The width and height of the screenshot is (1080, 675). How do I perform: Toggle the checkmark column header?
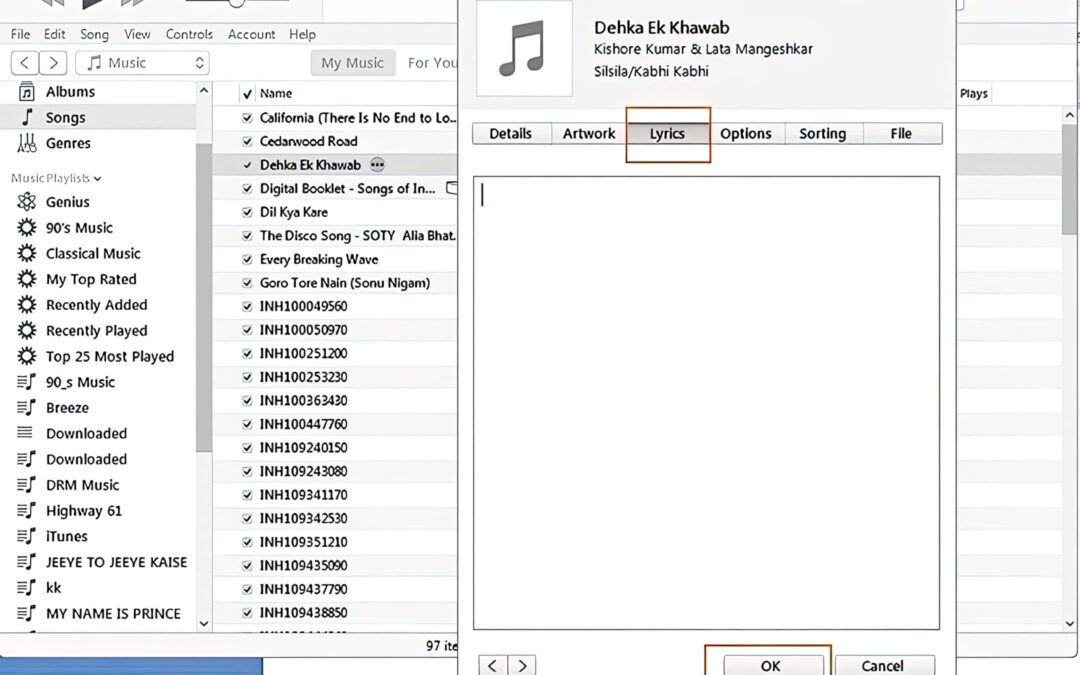pos(247,94)
